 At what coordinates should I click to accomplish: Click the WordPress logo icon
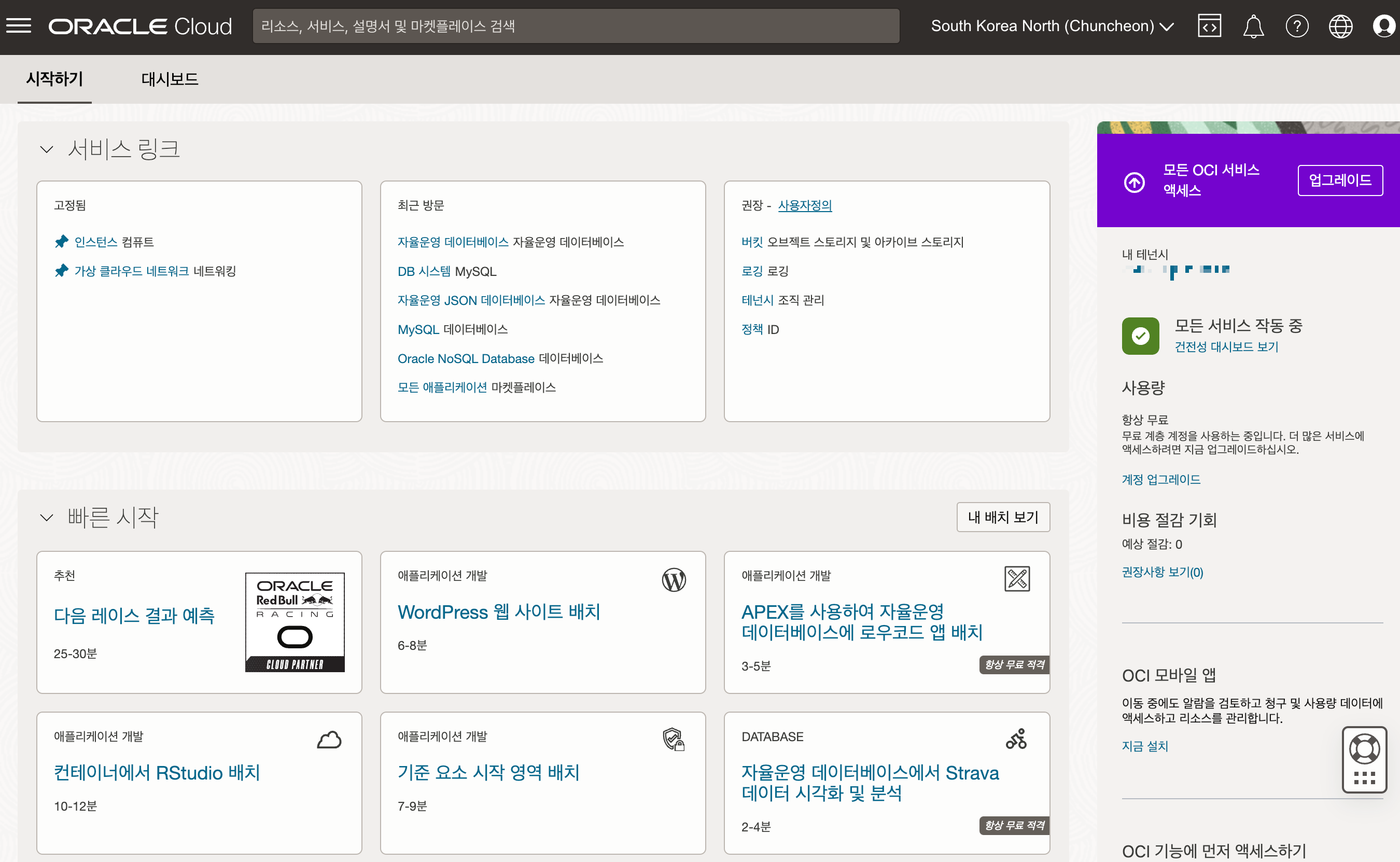674,580
